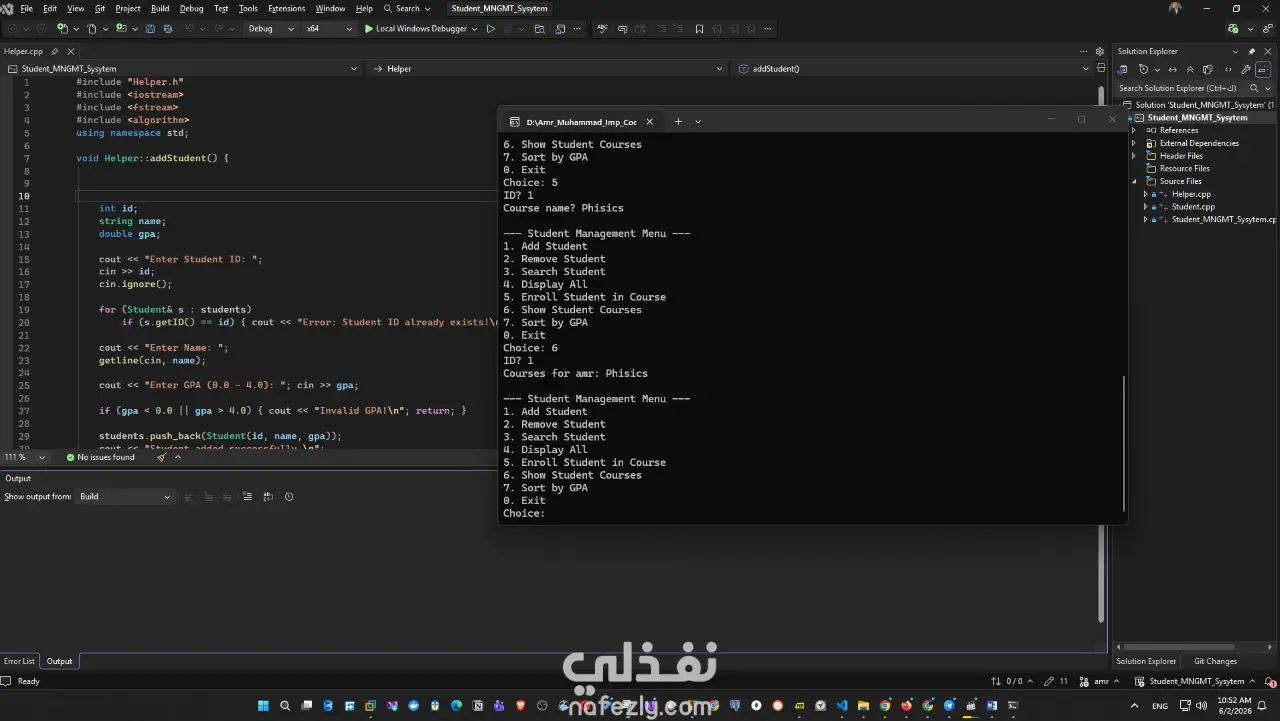Open the Windows Start menu
The width and height of the screenshot is (1280, 721).
(x=263, y=705)
